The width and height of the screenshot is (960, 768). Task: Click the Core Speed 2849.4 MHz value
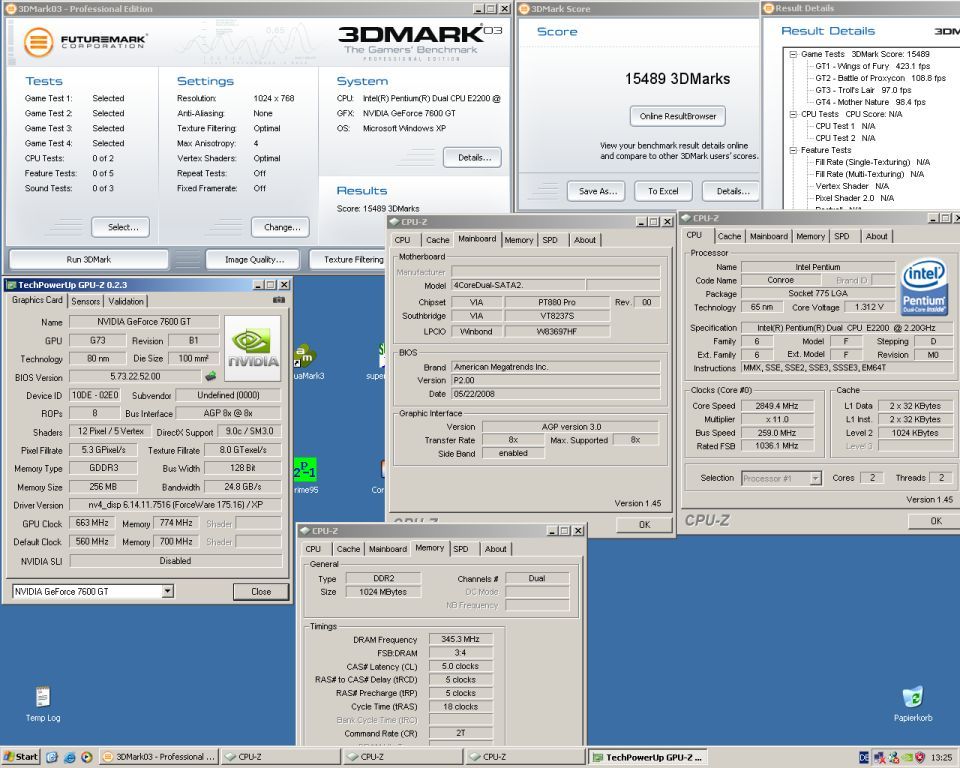[777, 405]
